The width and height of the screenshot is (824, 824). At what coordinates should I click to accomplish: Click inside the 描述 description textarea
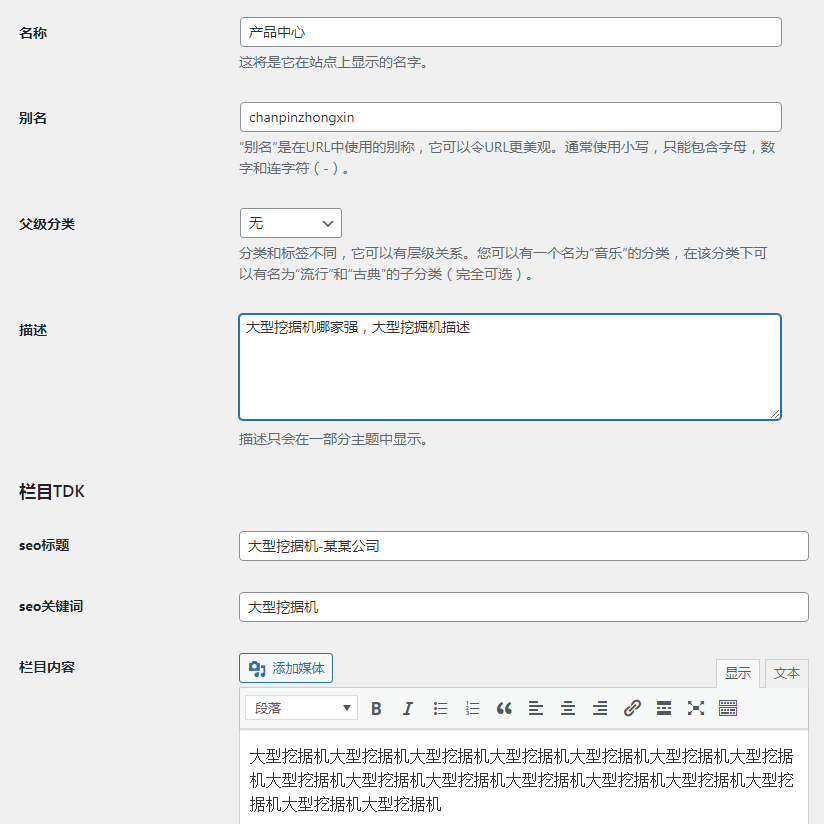(509, 366)
